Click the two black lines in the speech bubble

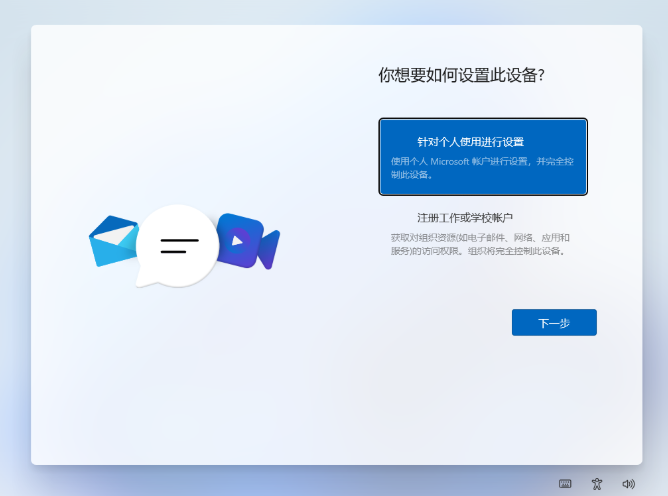click(179, 246)
